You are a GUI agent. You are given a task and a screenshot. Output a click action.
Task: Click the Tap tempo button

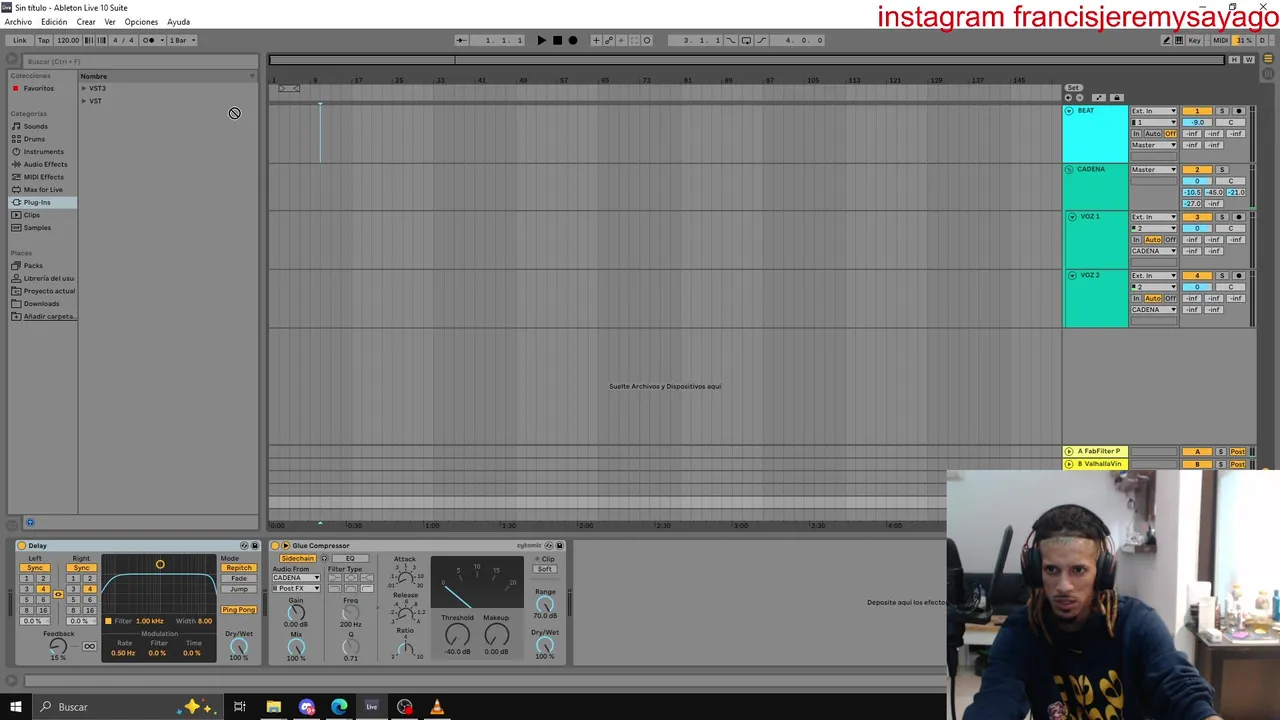(x=44, y=40)
